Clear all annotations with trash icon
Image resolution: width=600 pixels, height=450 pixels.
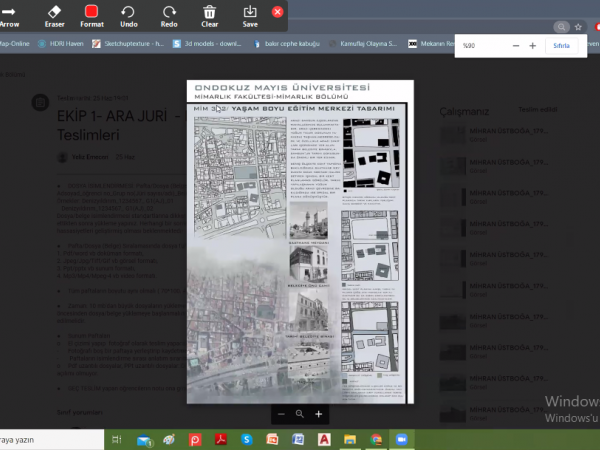[x=209, y=17]
